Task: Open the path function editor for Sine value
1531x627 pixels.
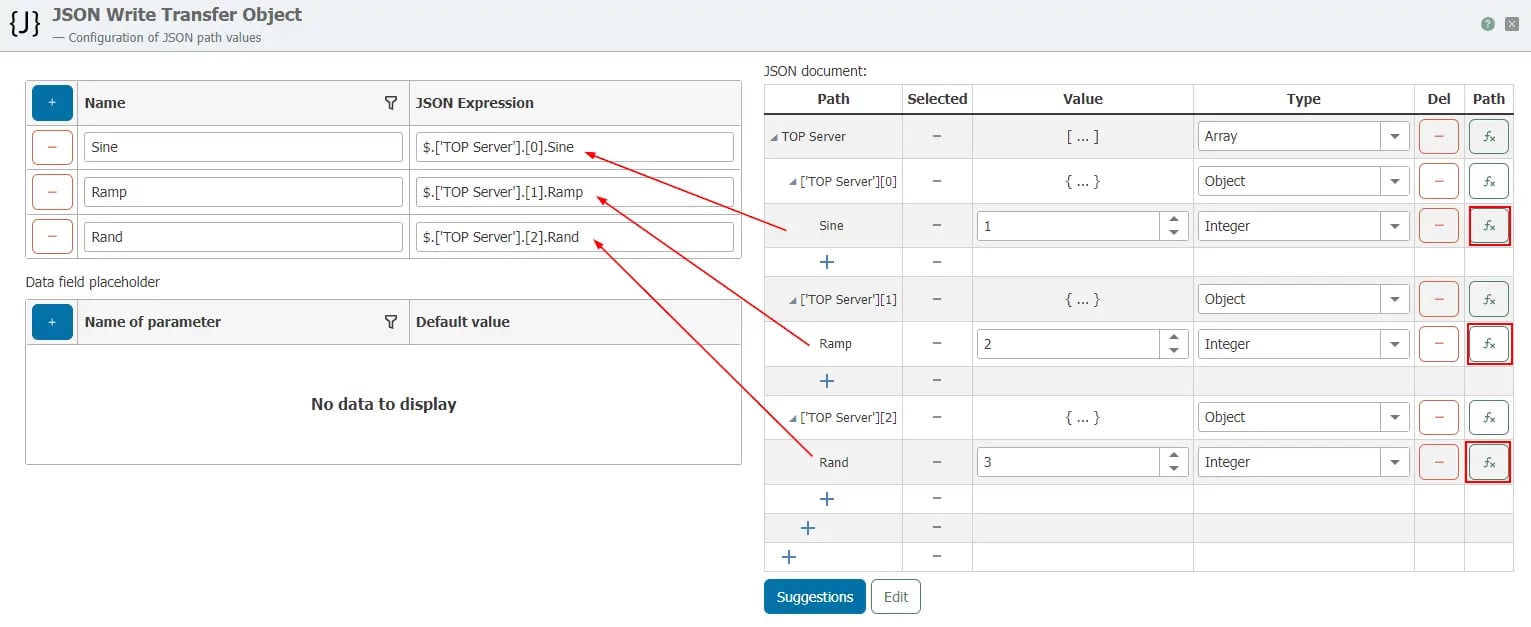Action: tap(1489, 226)
